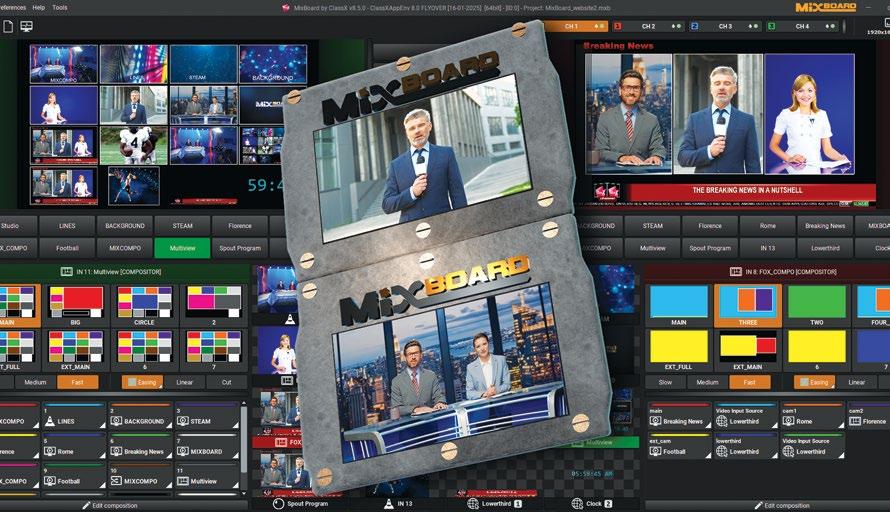Click the LINES source button in left row
890x512 pixels.
click(x=67, y=226)
